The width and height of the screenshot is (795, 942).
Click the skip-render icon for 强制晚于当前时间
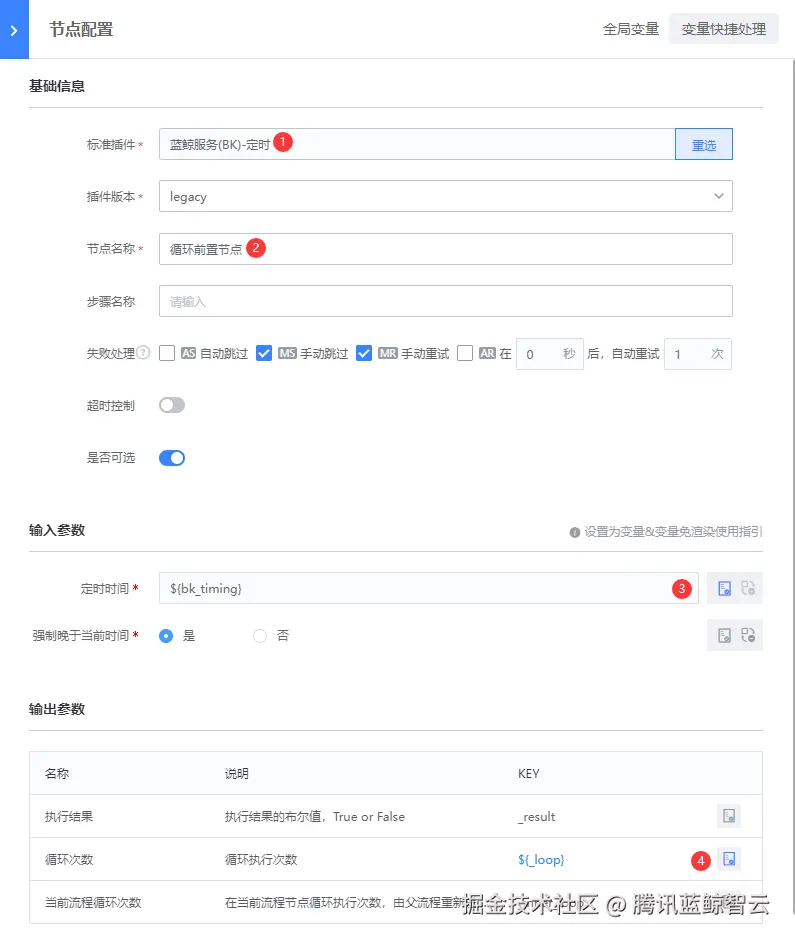coord(748,635)
